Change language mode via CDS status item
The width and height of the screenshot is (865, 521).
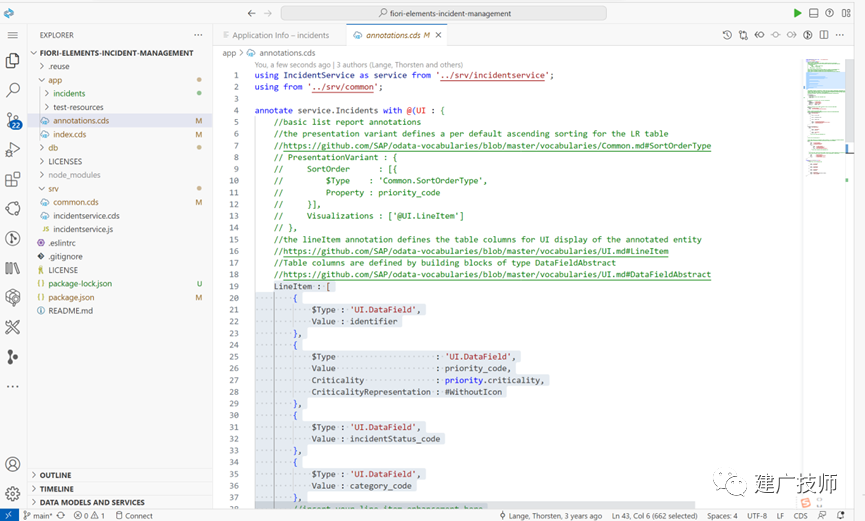coord(800,515)
